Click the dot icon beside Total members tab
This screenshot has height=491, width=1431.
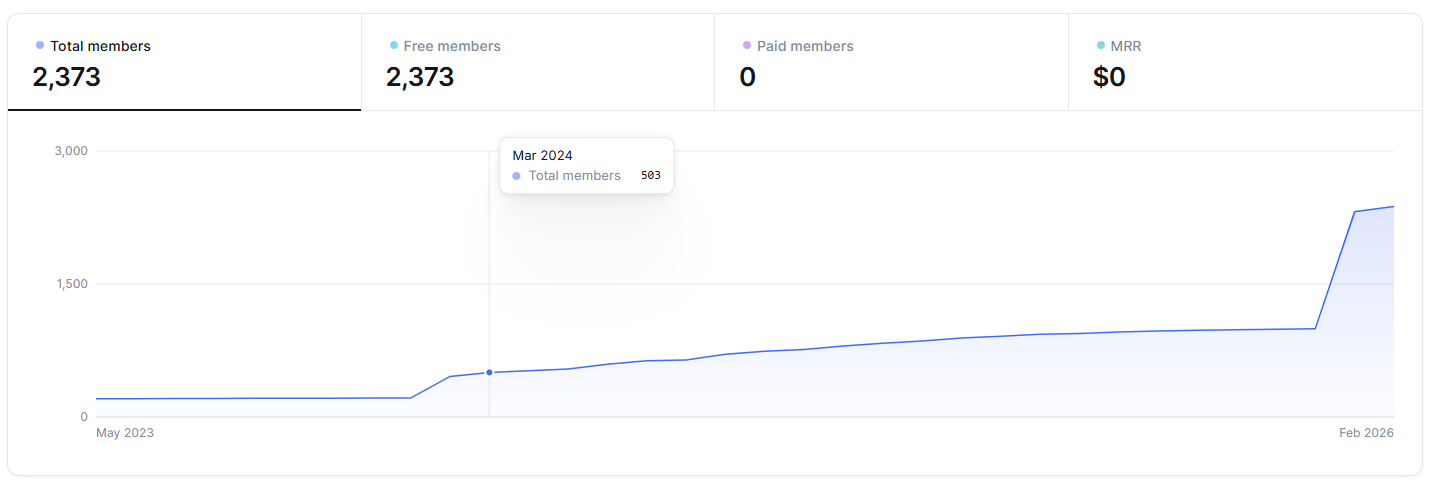(40, 45)
